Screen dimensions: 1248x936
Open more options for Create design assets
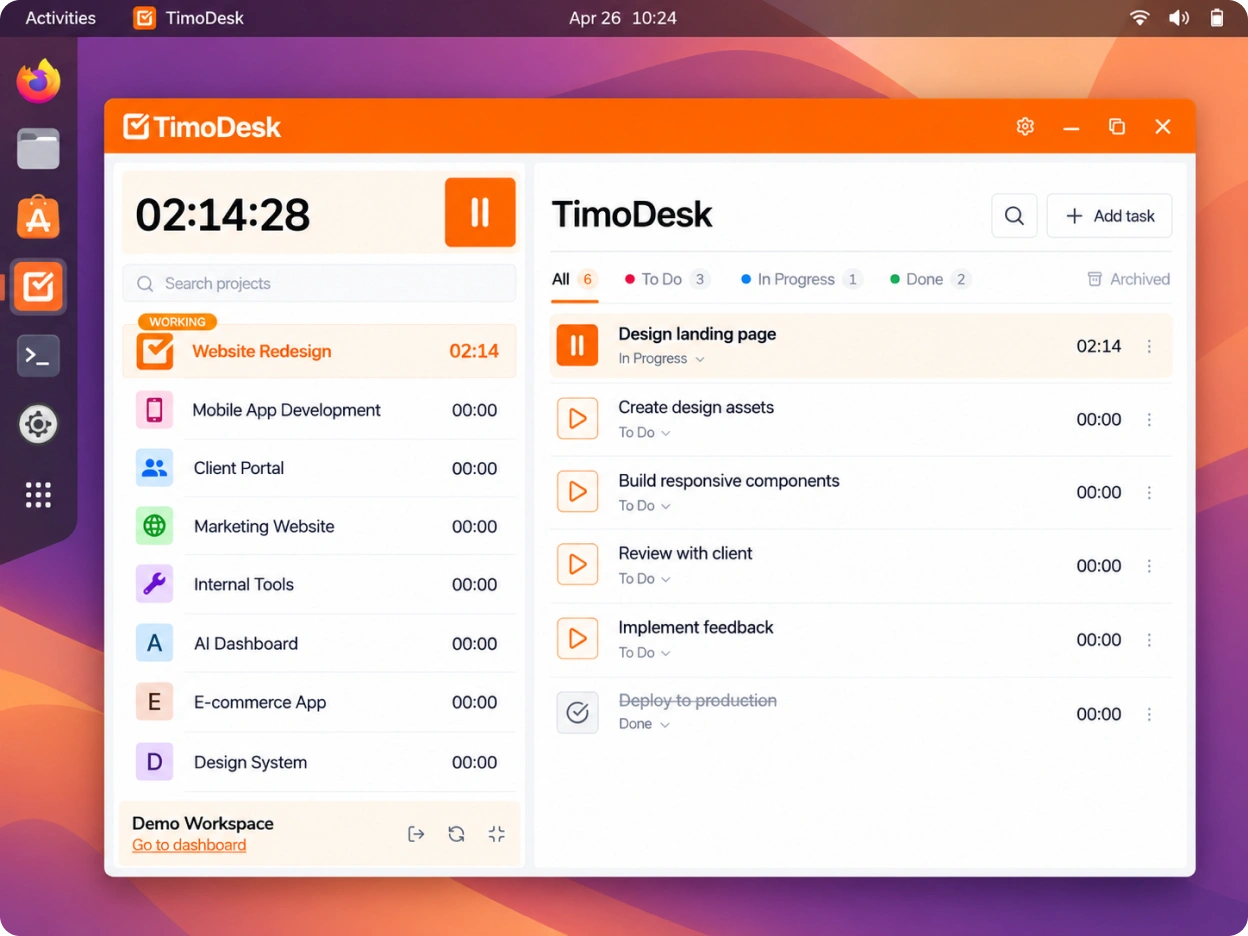coord(1149,420)
